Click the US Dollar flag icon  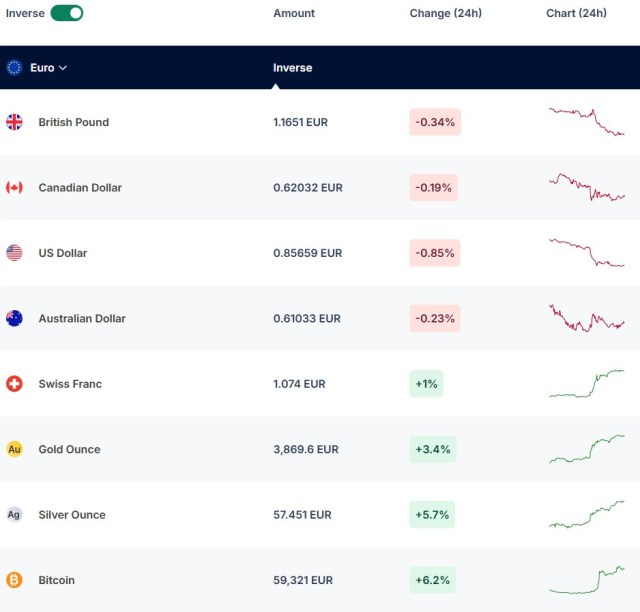click(14, 253)
